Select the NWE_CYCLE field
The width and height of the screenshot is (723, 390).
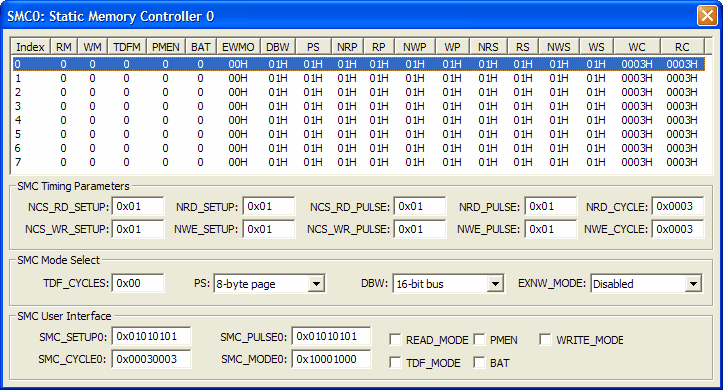coord(678,229)
